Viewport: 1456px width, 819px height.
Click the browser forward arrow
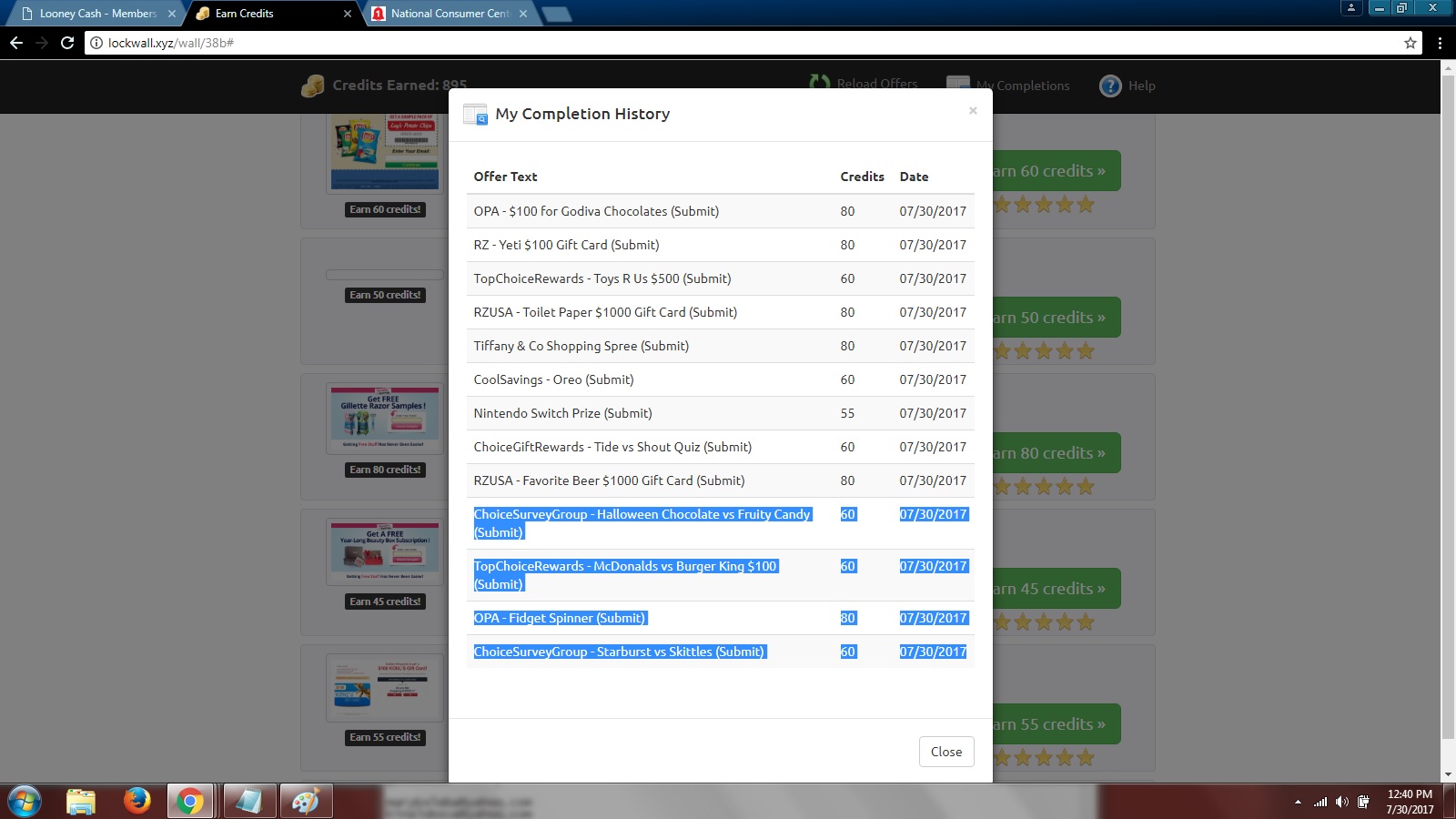pos(42,43)
